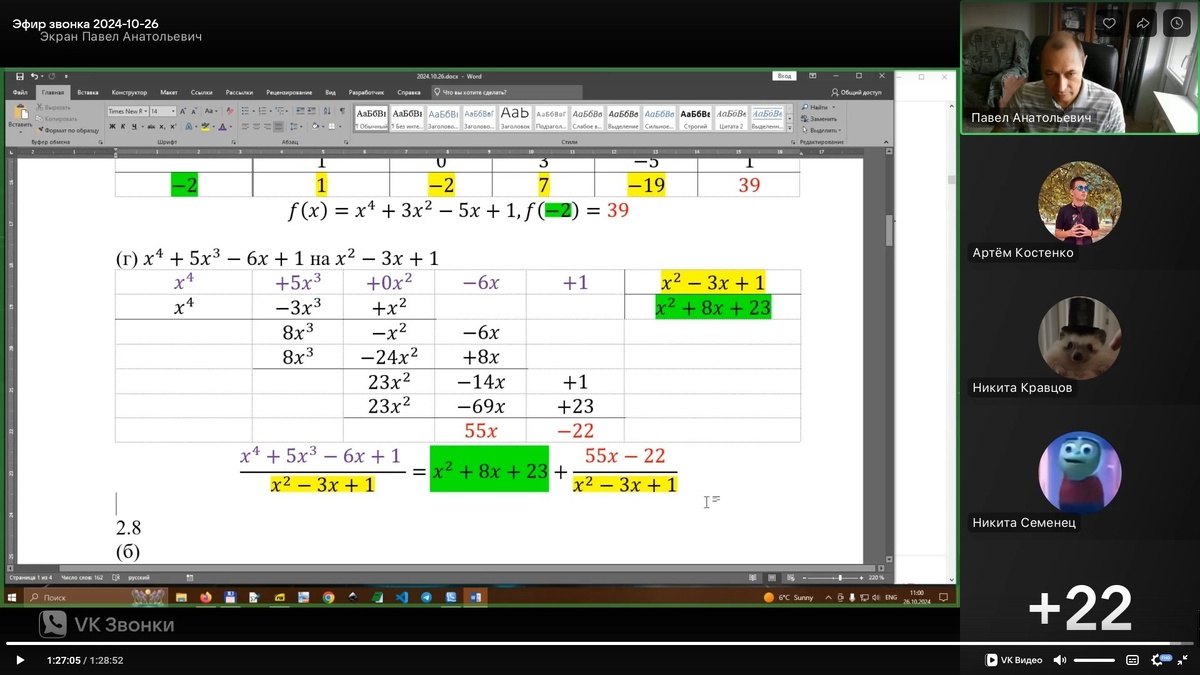Image resolution: width=1200 pixels, height=675 pixels.
Task: Click the Вход sign-in button
Action: point(784,76)
